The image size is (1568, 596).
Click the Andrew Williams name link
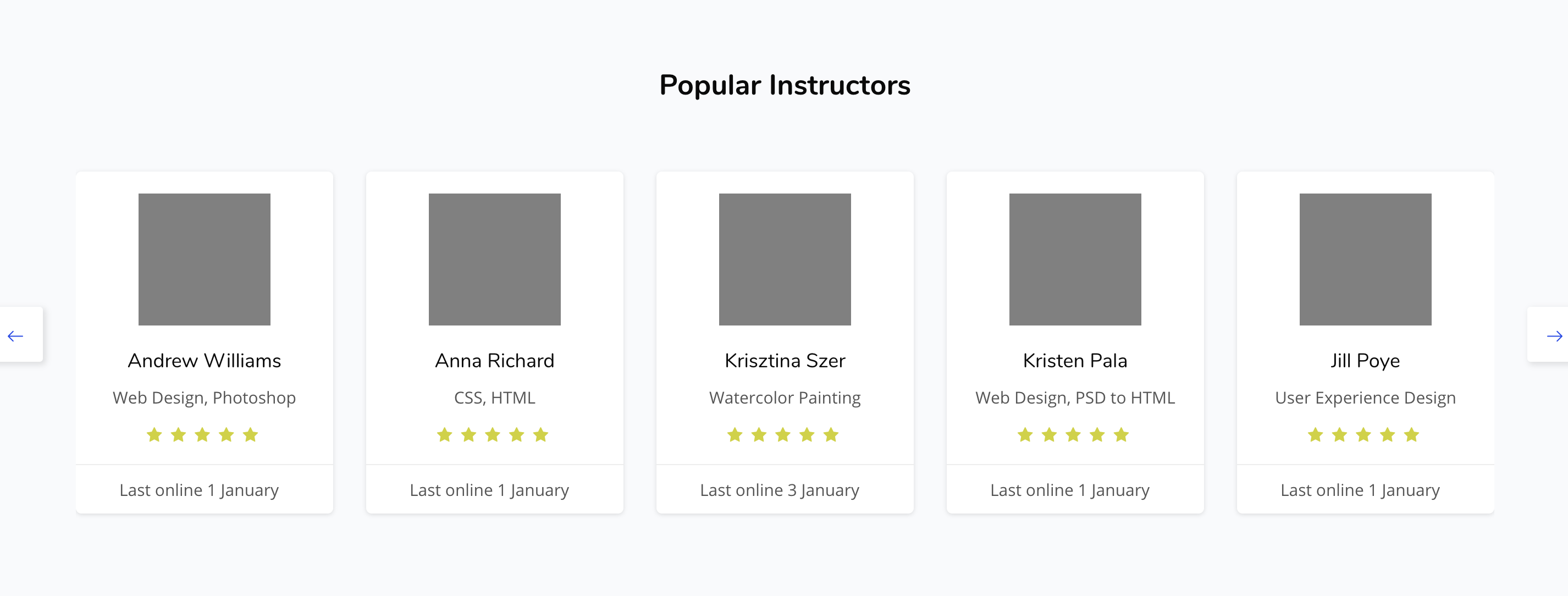pos(205,360)
